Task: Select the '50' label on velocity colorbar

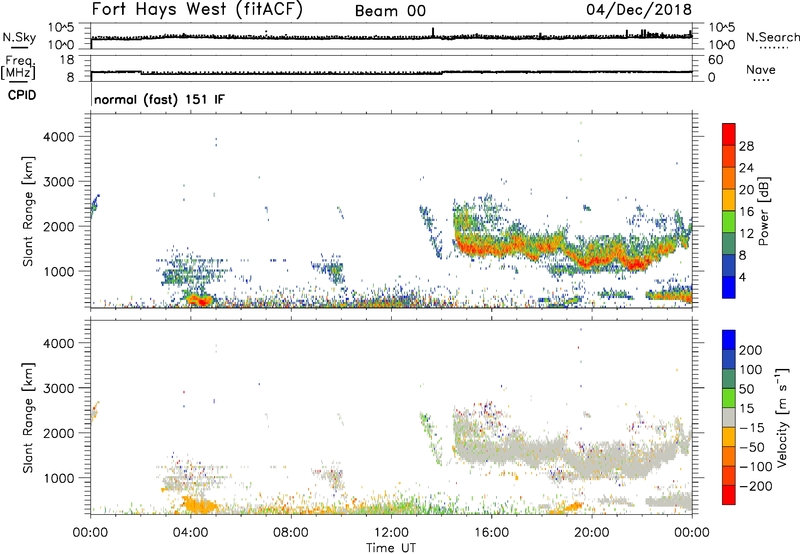Action: (x=746, y=389)
